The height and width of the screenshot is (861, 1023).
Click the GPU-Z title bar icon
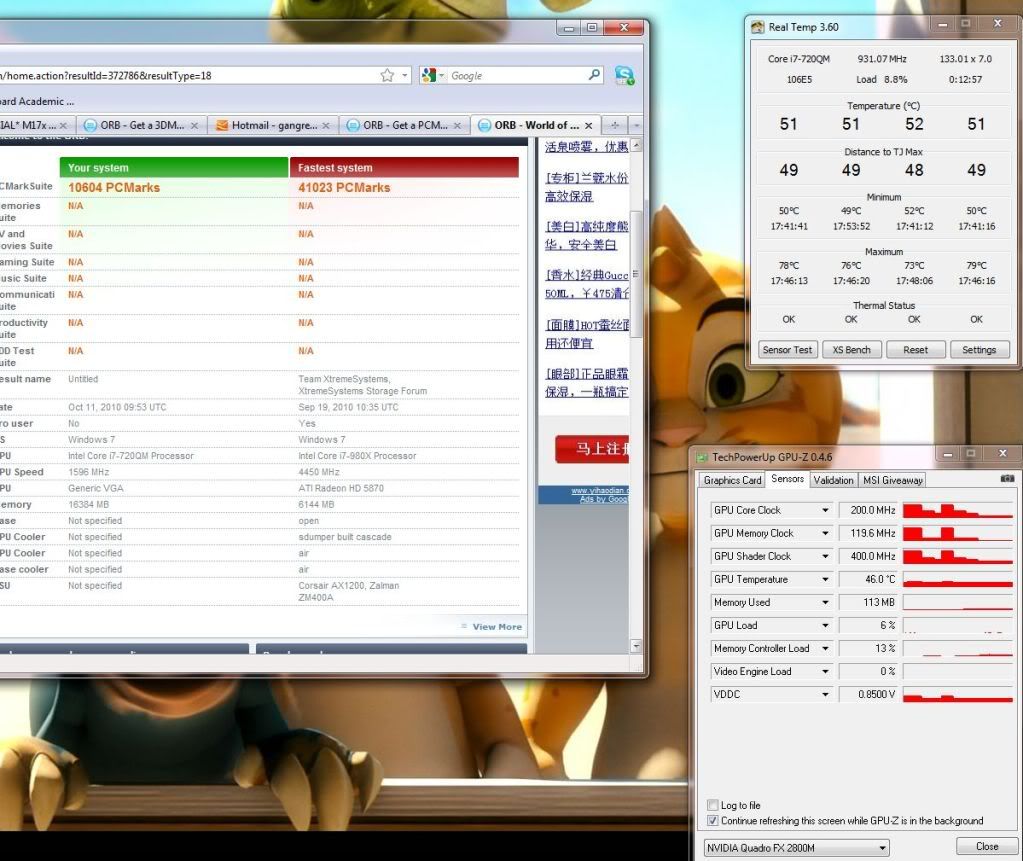point(702,457)
